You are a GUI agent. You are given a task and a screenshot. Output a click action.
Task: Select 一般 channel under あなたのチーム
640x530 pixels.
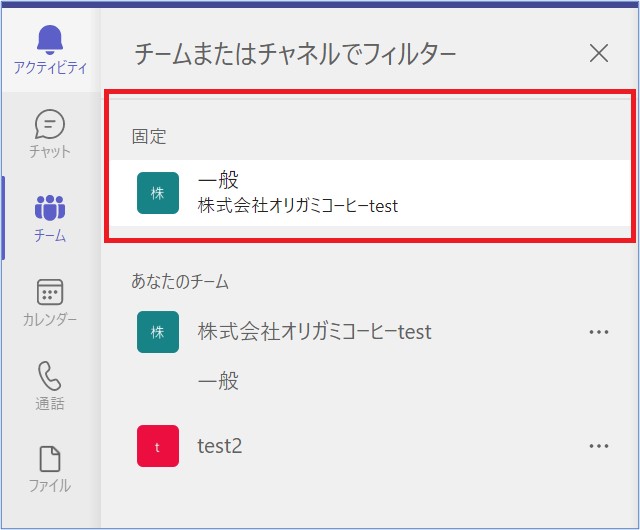pyautogui.click(x=218, y=382)
